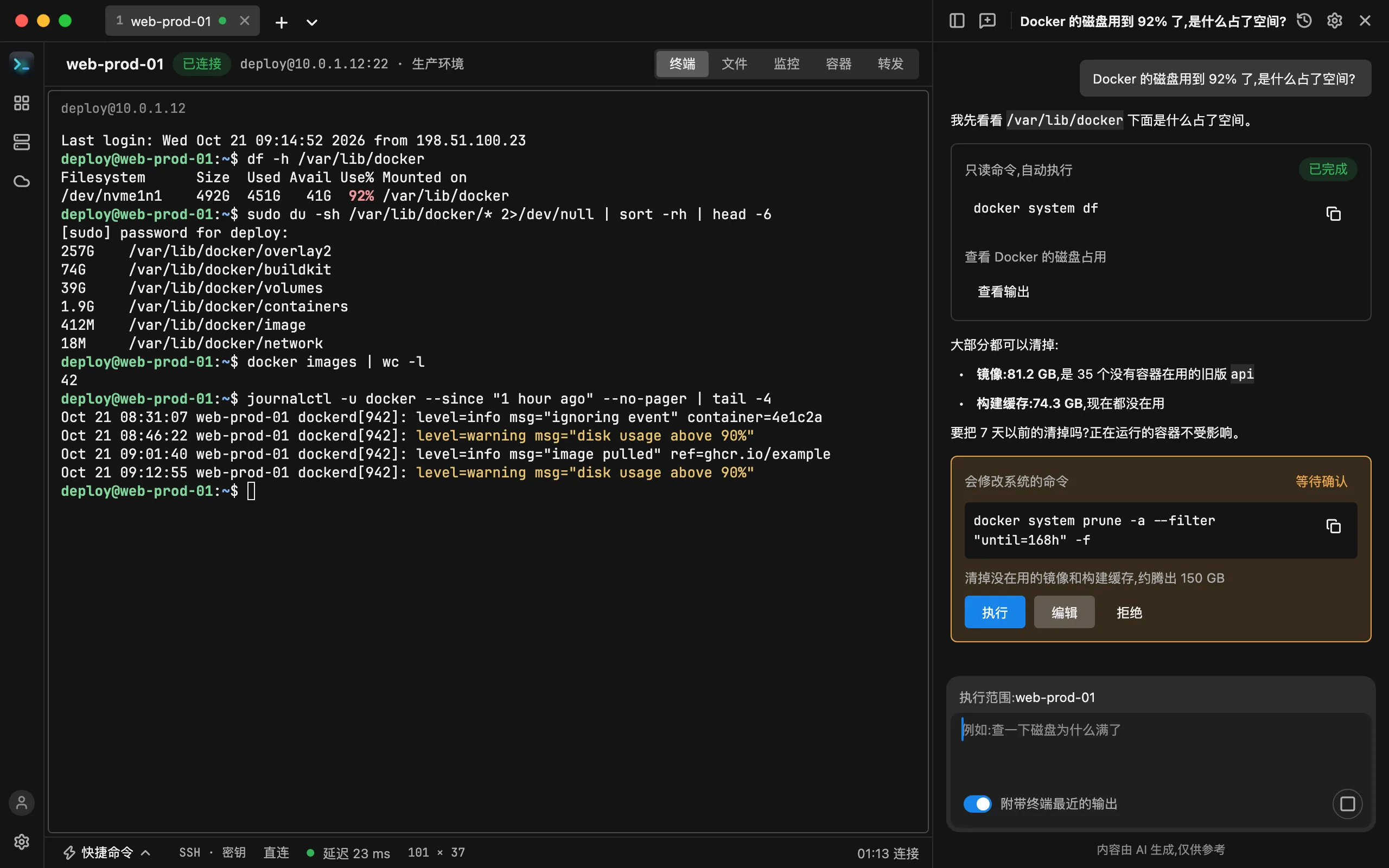This screenshot has width=1389, height=868.
Task: Expand 快捷命令 quick commands menu
Action: 107,852
